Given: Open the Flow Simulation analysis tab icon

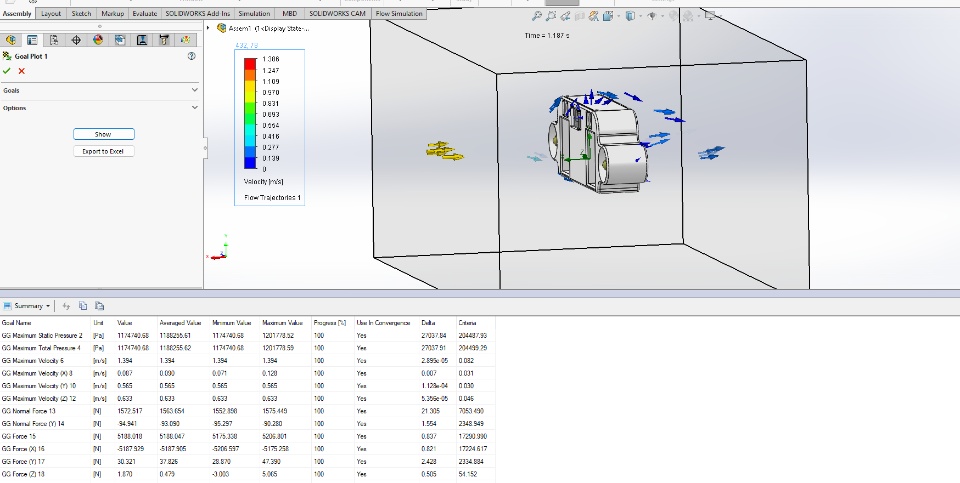Looking at the screenshot, I should [x=120, y=40].
